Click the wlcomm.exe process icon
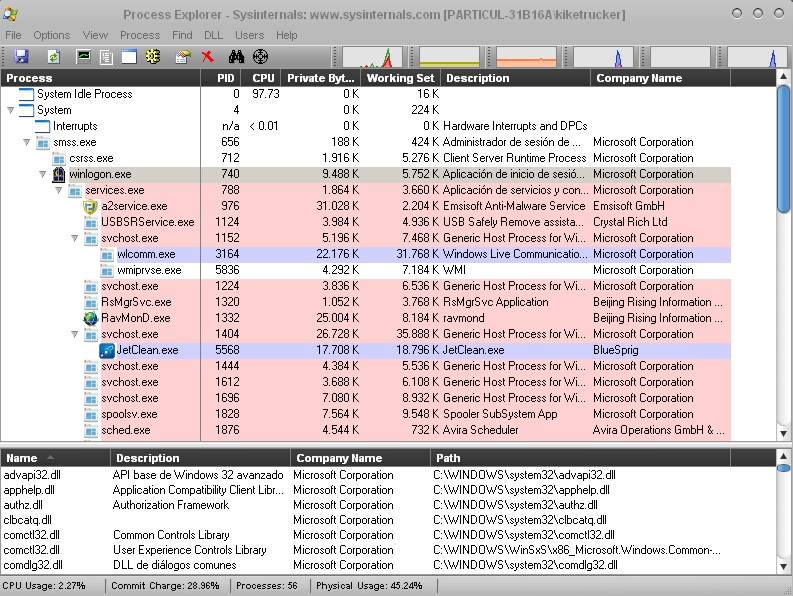Image resolution: width=793 pixels, height=596 pixels. 107,254
